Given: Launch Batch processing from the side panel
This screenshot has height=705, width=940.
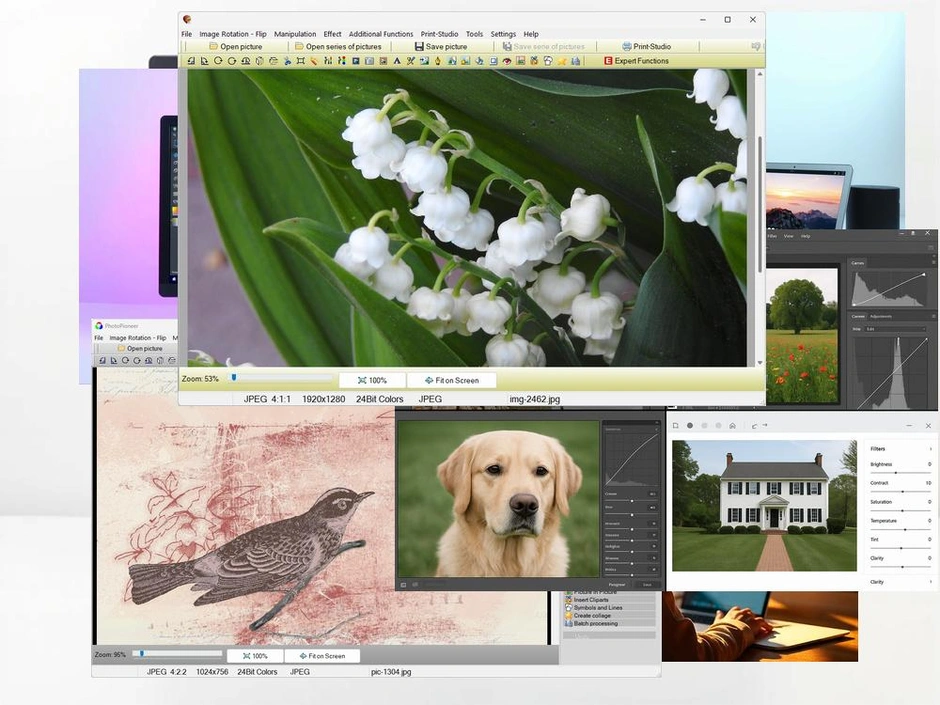Looking at the screenshot, I should [596, 622].
